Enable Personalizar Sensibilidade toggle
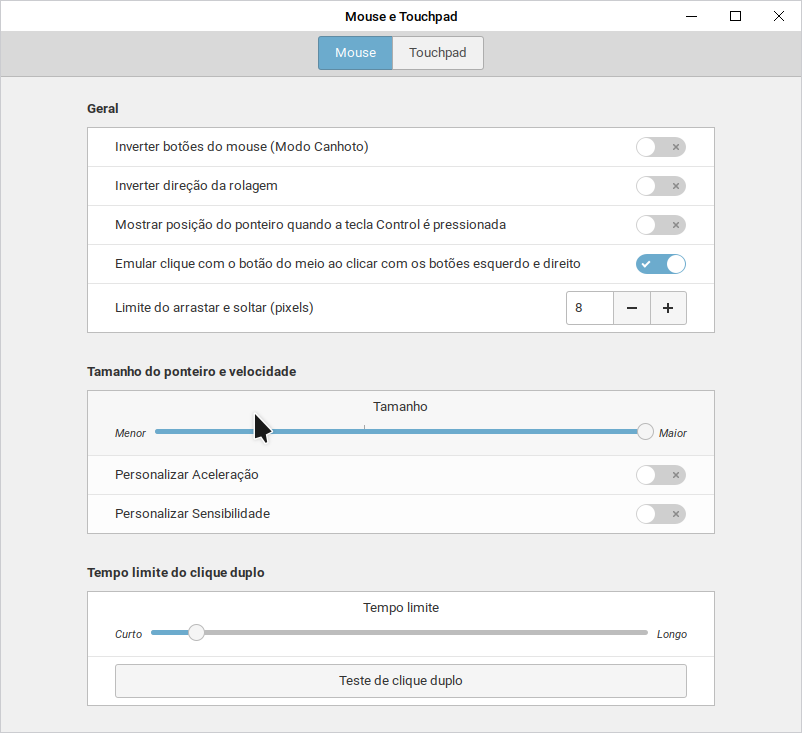Screen dimensions: 802x733 tap(661, 514)
